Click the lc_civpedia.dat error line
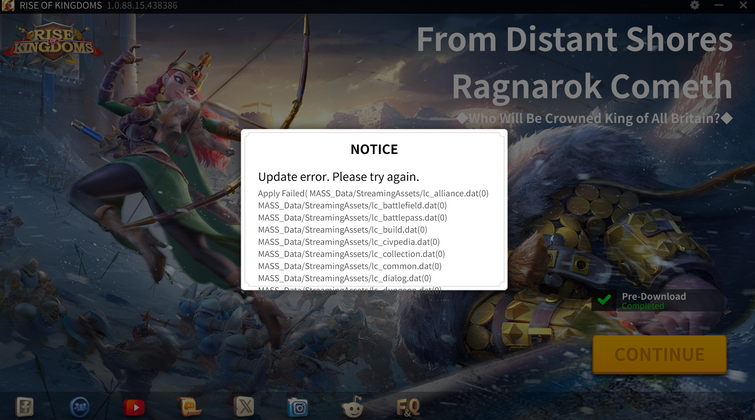Screen dimensions: 755x420 click(x=349, y=241)
